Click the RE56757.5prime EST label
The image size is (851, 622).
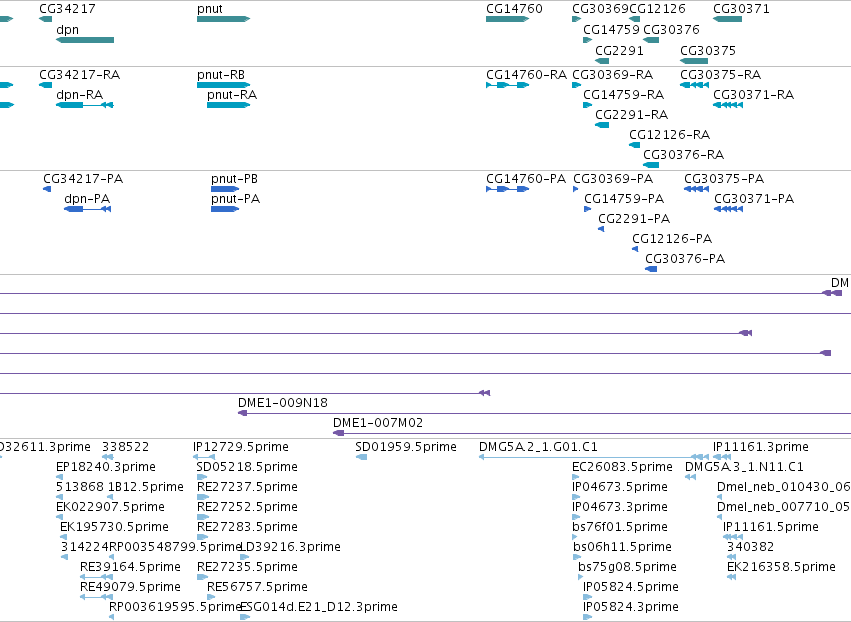(257, 587)
